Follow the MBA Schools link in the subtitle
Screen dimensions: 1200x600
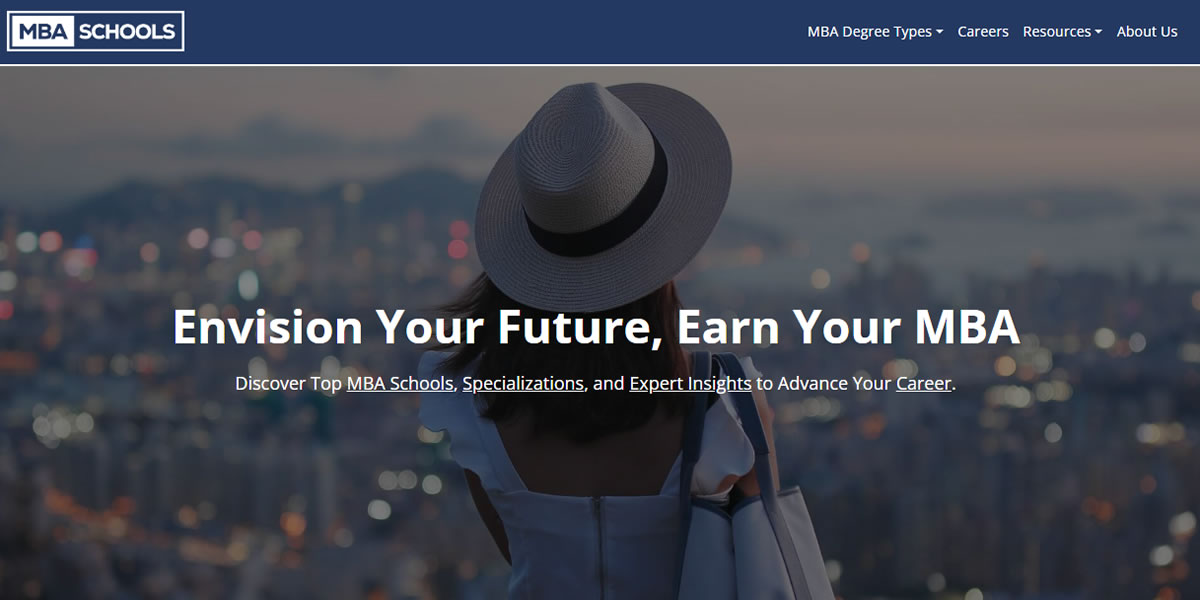point(399,383)
